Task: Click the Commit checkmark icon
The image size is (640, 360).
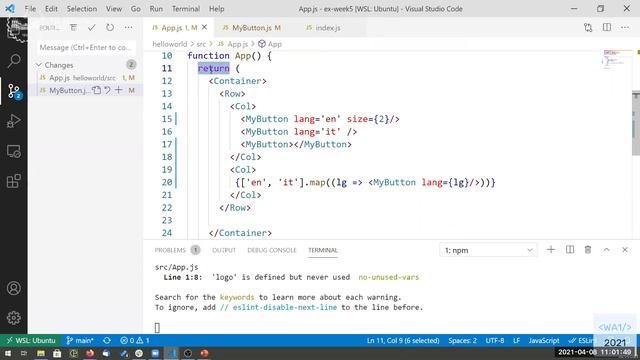Action: pos(91,28)
